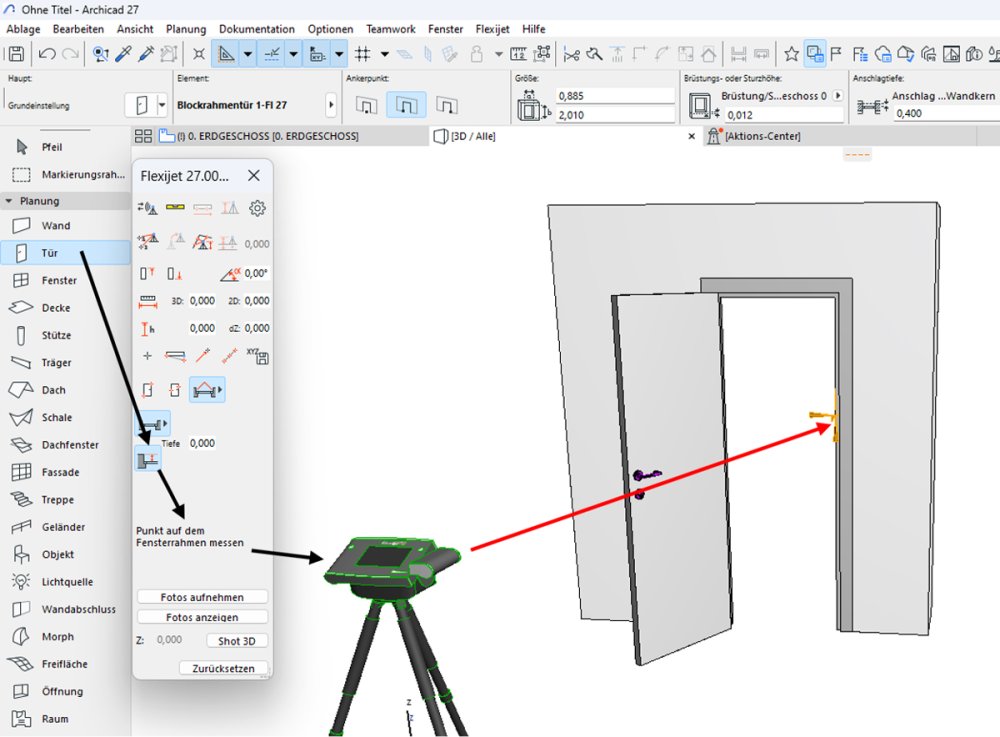
Task: Select the right anchor point option
Action: pyautogui.click(x=446, y=105)
